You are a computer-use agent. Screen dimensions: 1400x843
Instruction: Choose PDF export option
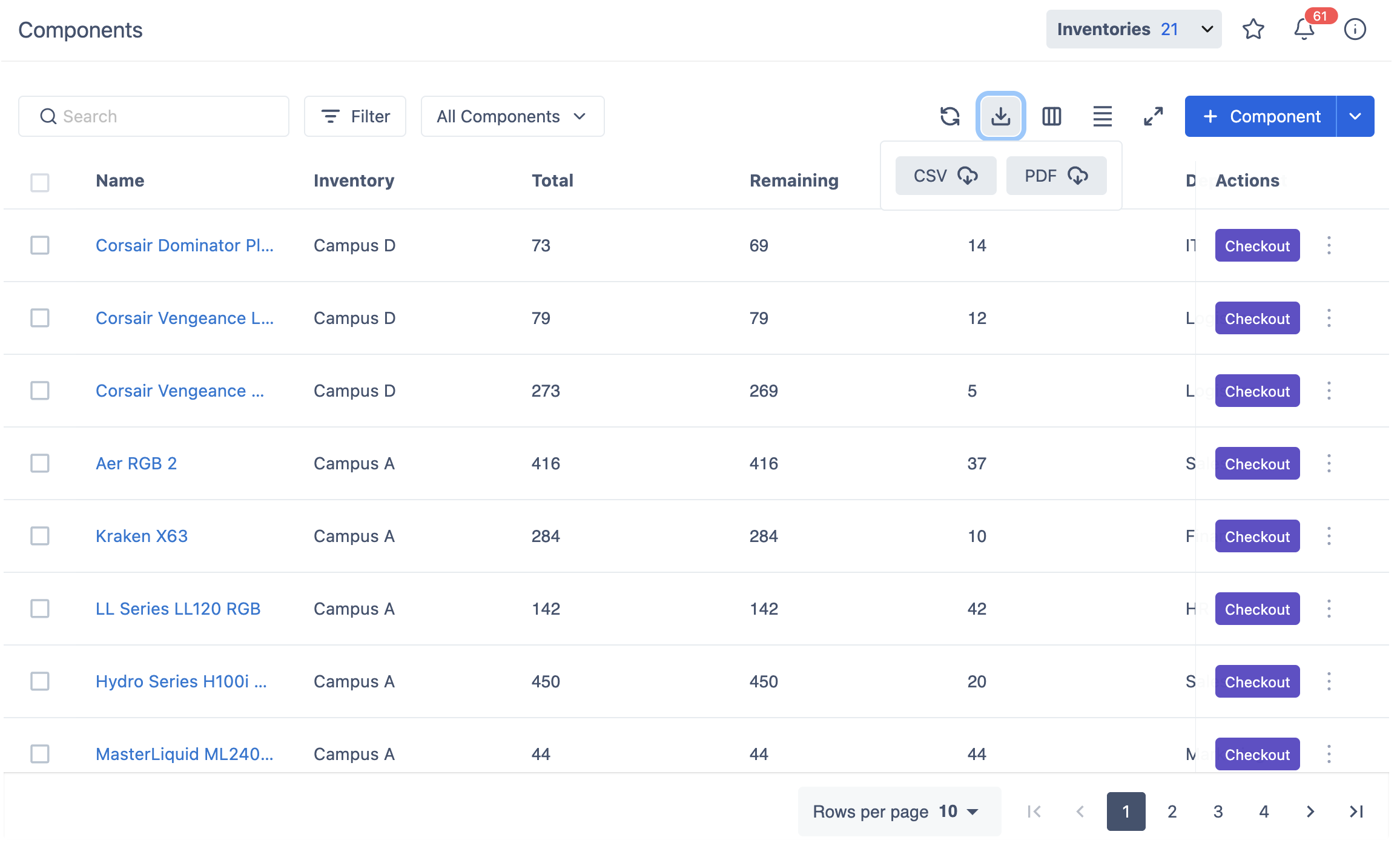click(x=1056, y=176)
